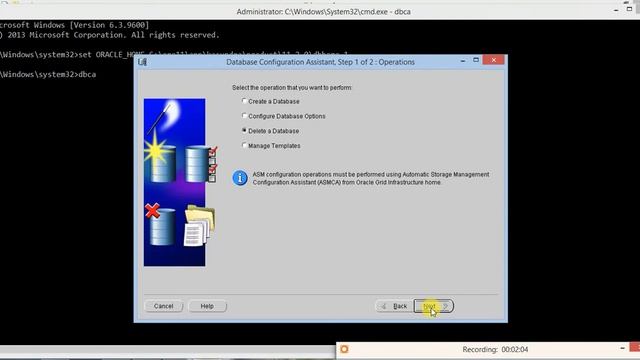Click the 'set ORACLE_HOME' command line in cmd
Image resolution: width=640 pixels, height=360 pixels.
pos(174,55)
